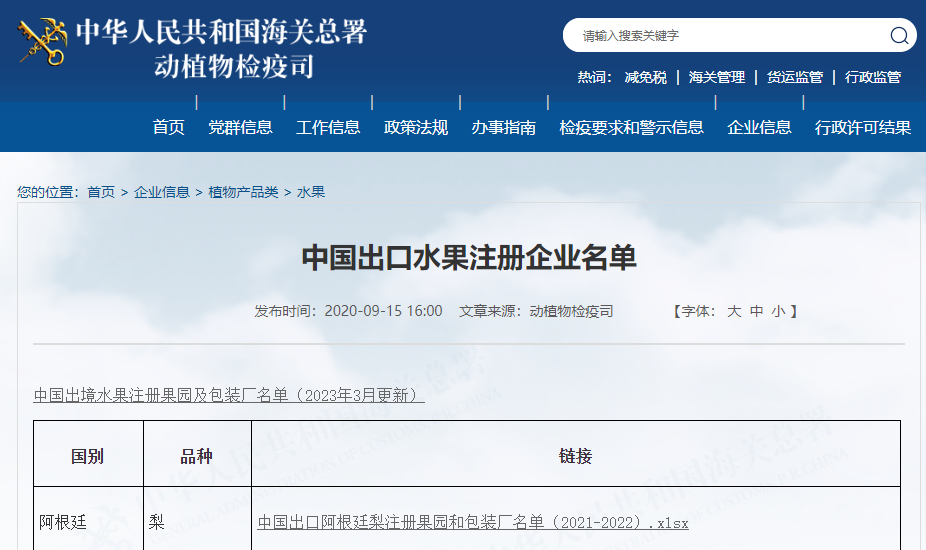The width and height of the screenshot is (926, 550).
Task: Select 工作信息 in the navigation bar
Action: pos(328,127)
